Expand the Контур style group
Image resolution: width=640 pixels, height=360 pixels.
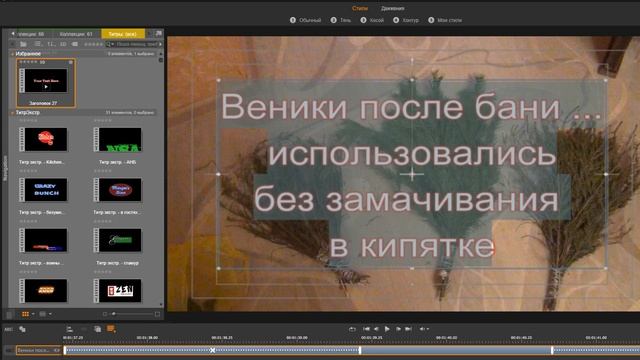tap(406, 20)
